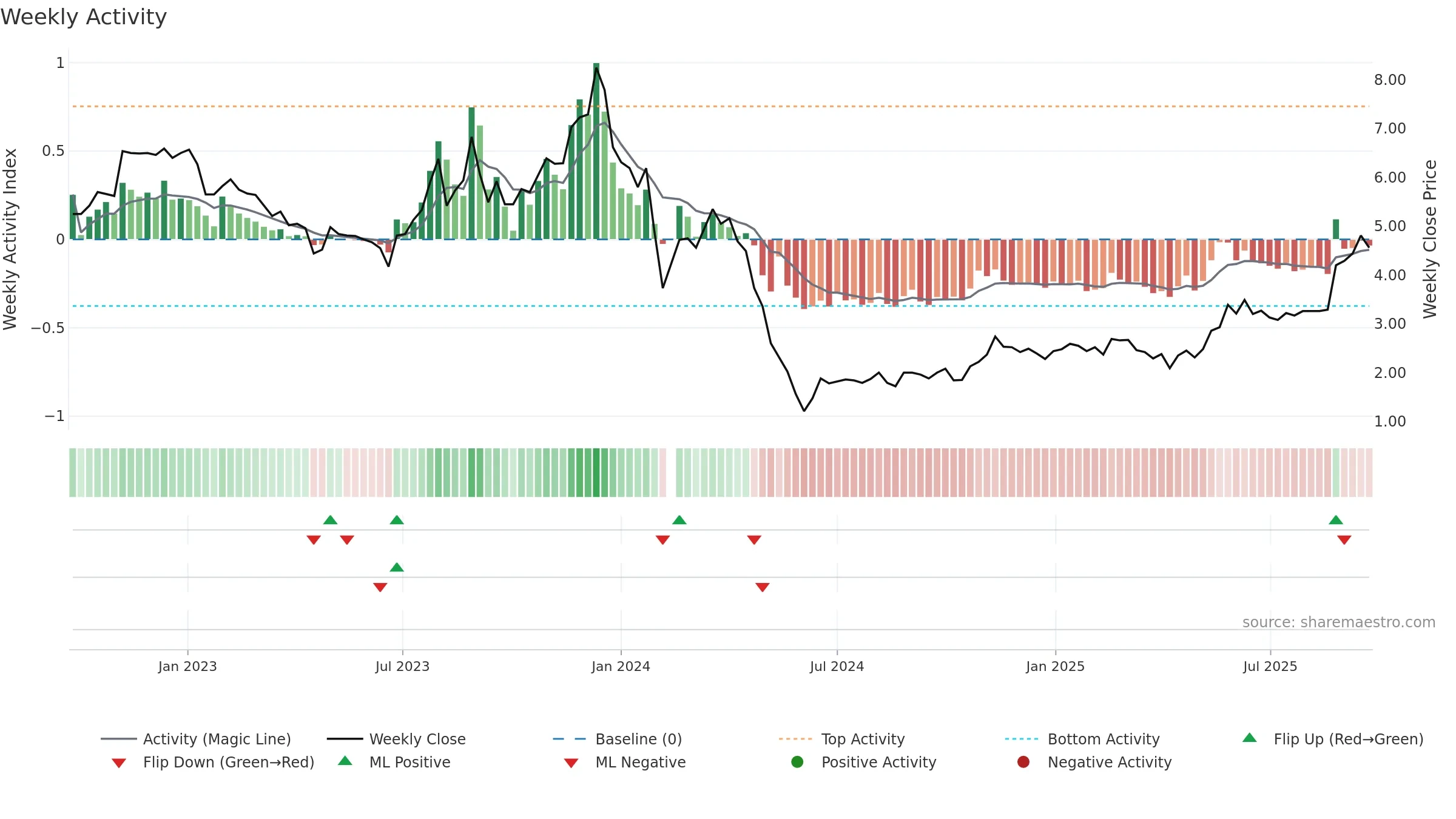
Task: Click the 3.00 price tick label
Action: tap(1390, 323)
